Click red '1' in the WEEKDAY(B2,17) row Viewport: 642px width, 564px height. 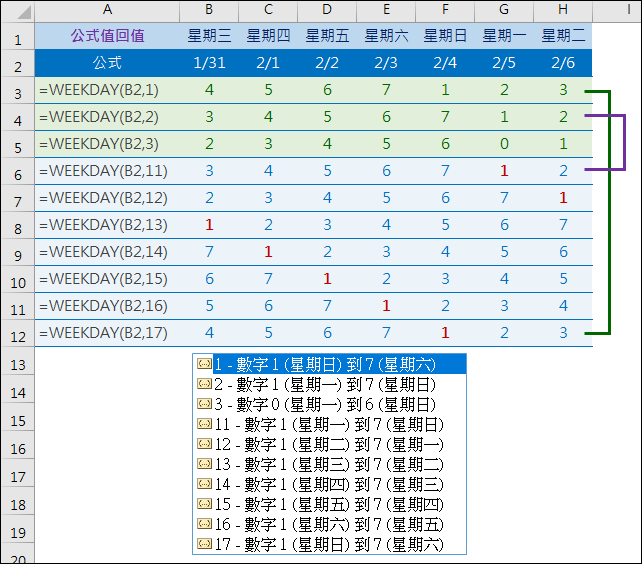(x=445, y=333)
